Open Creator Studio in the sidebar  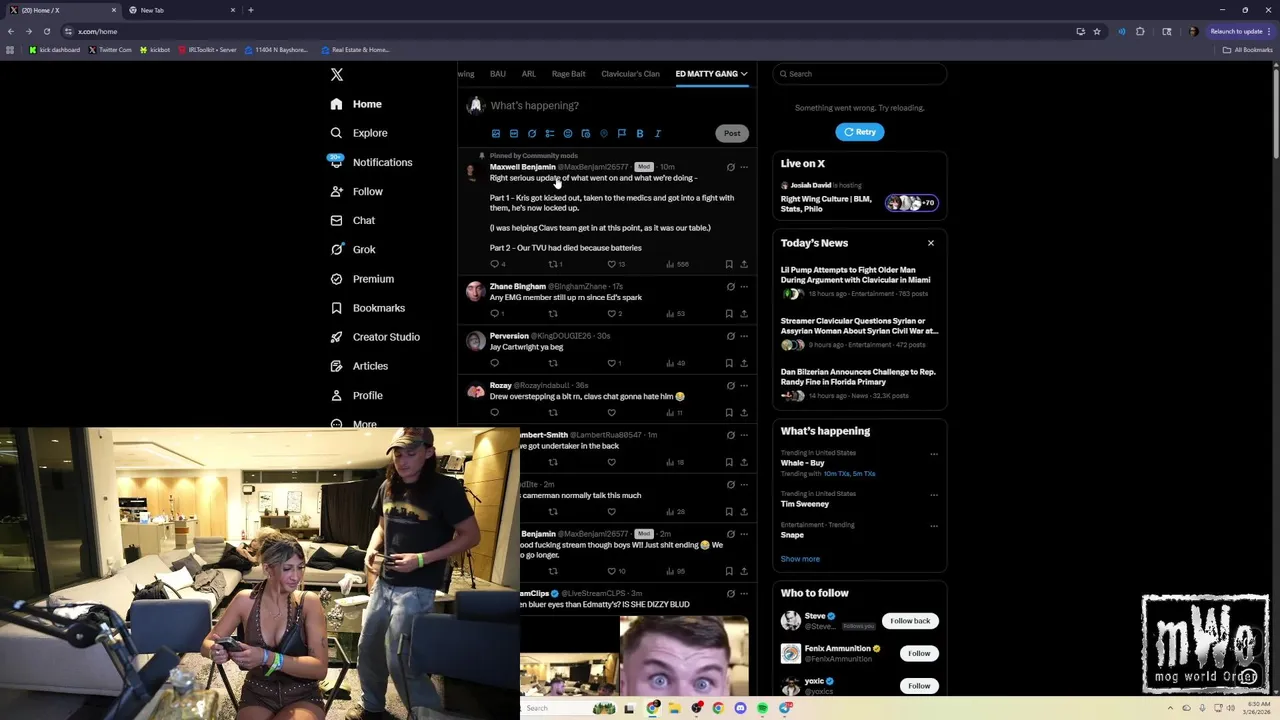(374, 337)
